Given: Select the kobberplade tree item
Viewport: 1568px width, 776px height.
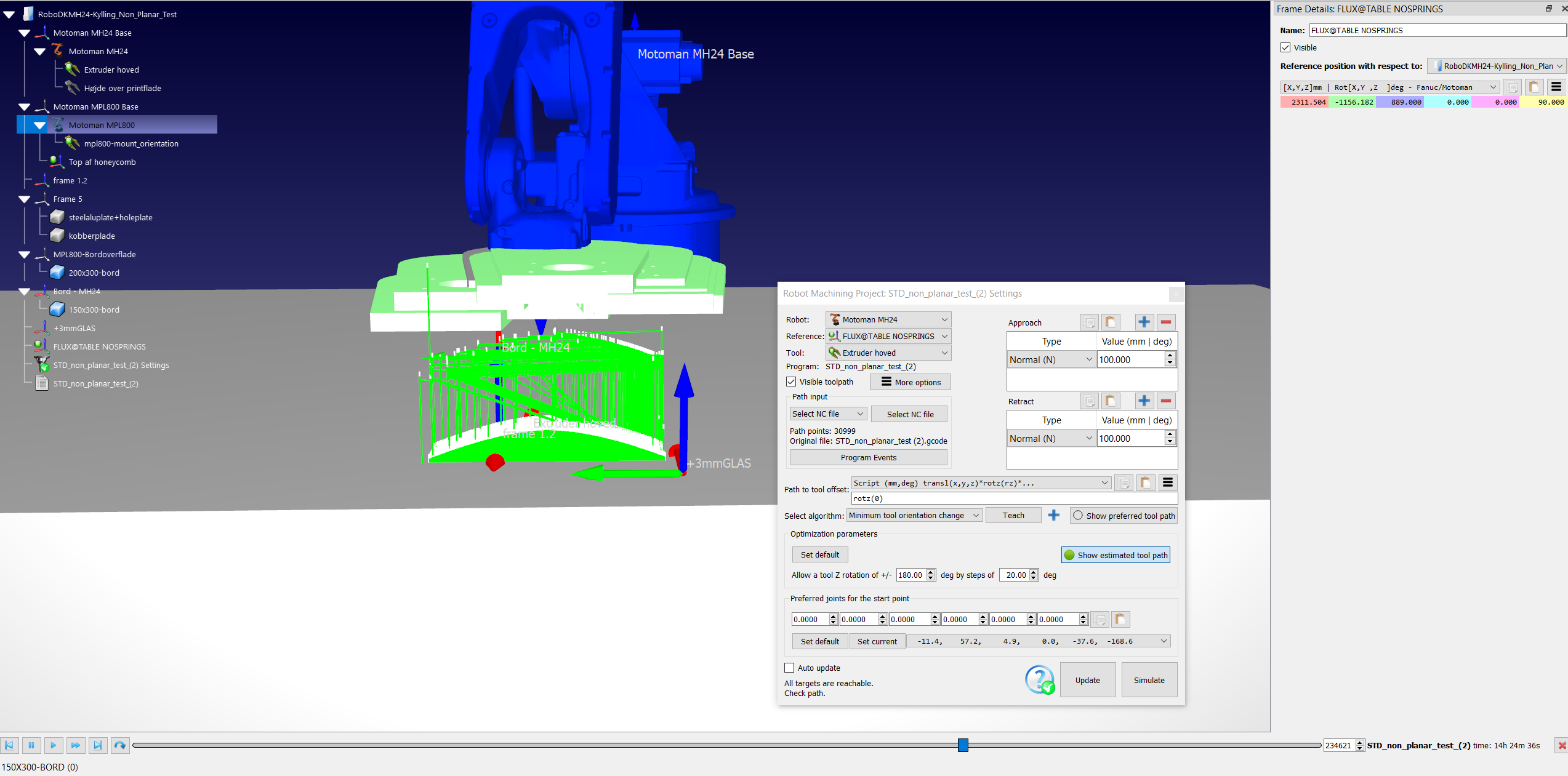Looking at the screenshot, I should [x=92, y=236].
